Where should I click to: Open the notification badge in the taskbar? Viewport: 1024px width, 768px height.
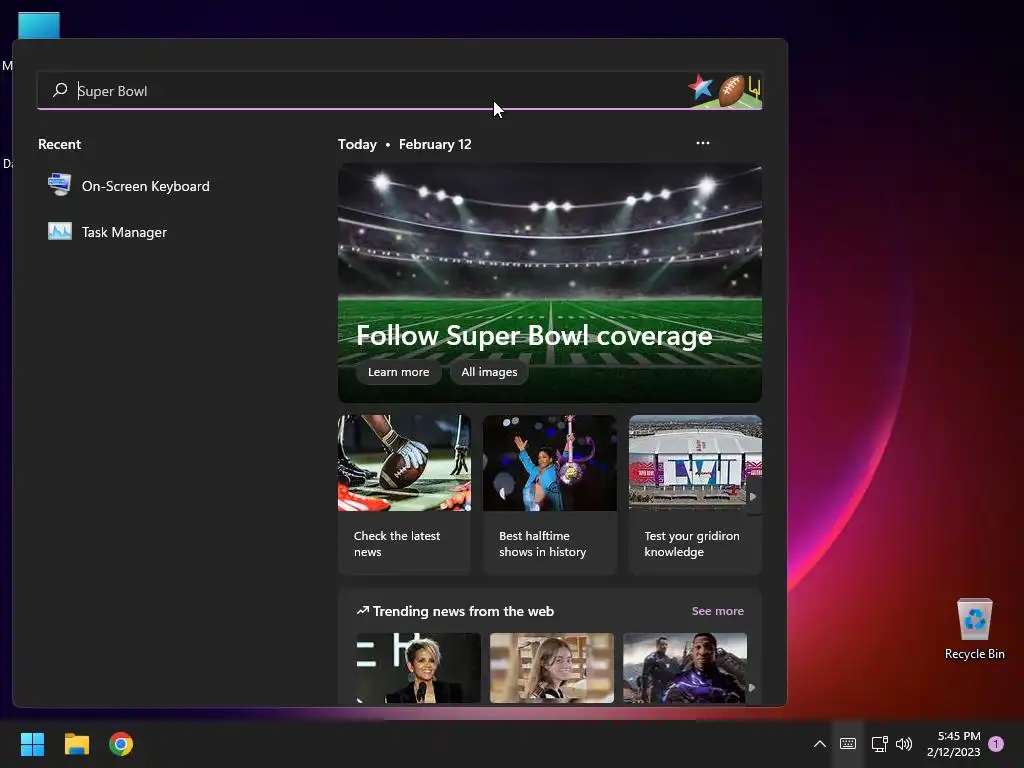coord(996,744)
